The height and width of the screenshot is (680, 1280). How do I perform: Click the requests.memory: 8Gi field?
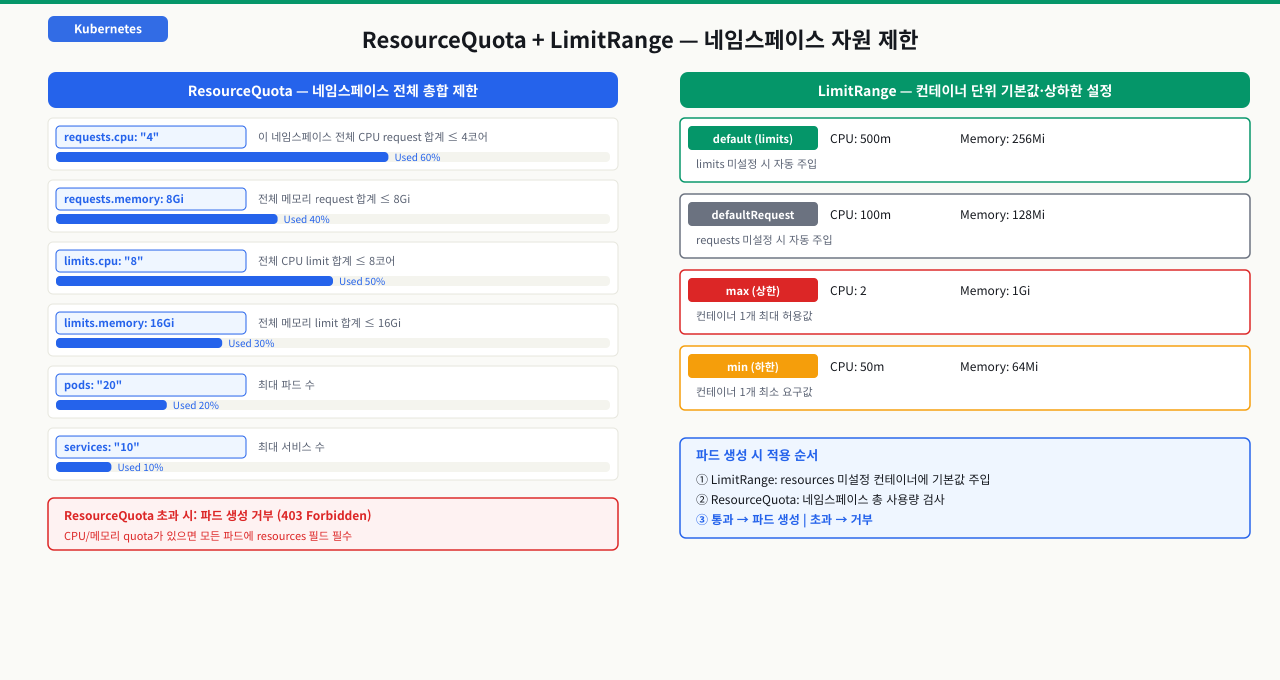(151, 199)
